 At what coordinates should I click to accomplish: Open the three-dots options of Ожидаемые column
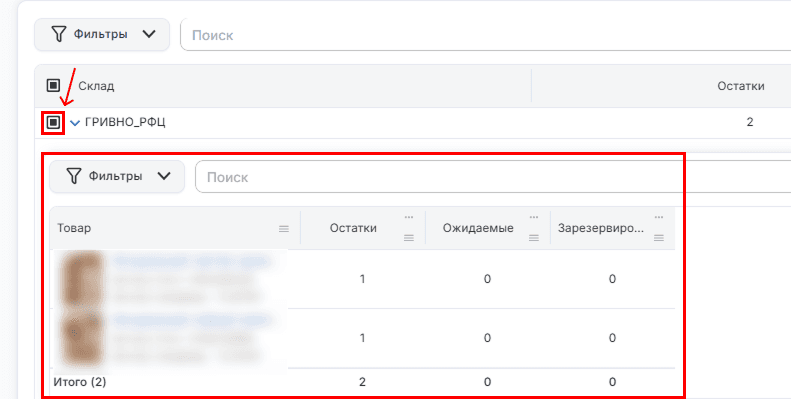click(x=534, y=217)
